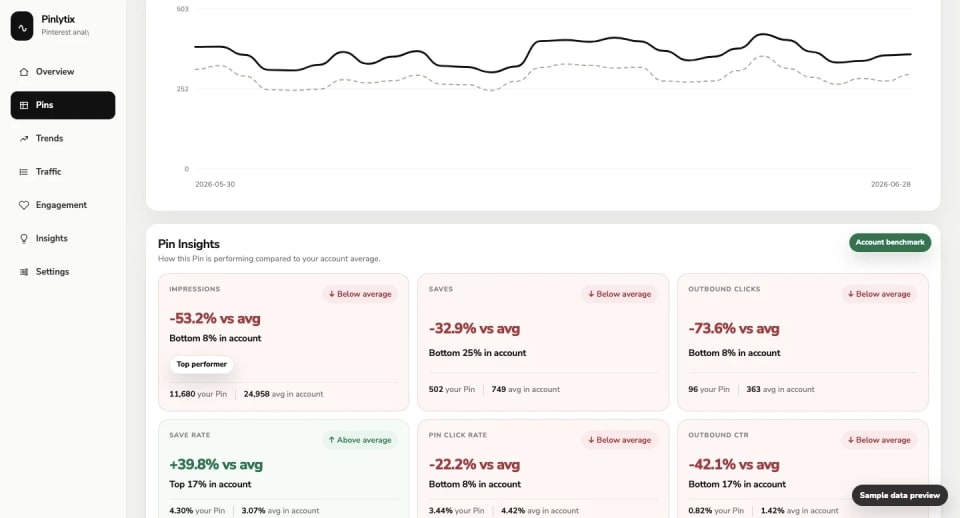This screenshot has height=518, width=960.
Task: Click Below average badge on Outbound Clicks card
Action: pos(879,294)
